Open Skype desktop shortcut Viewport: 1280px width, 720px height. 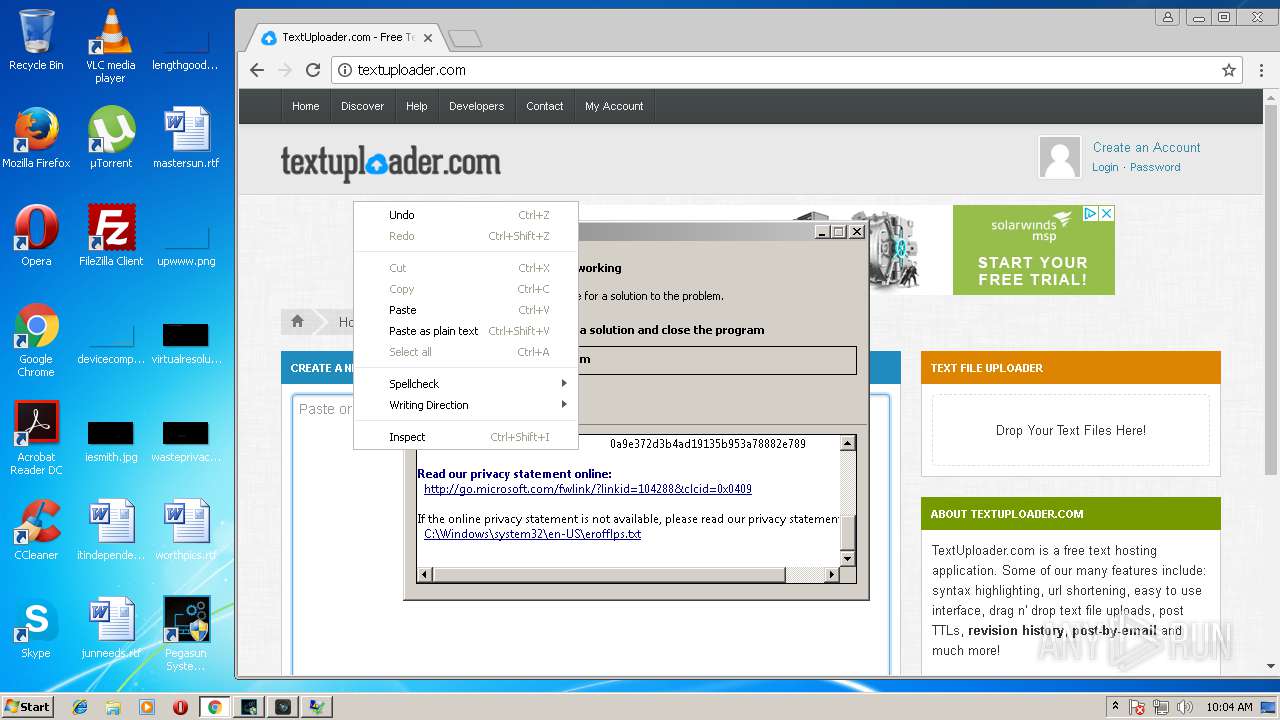[x=36, y=628]
